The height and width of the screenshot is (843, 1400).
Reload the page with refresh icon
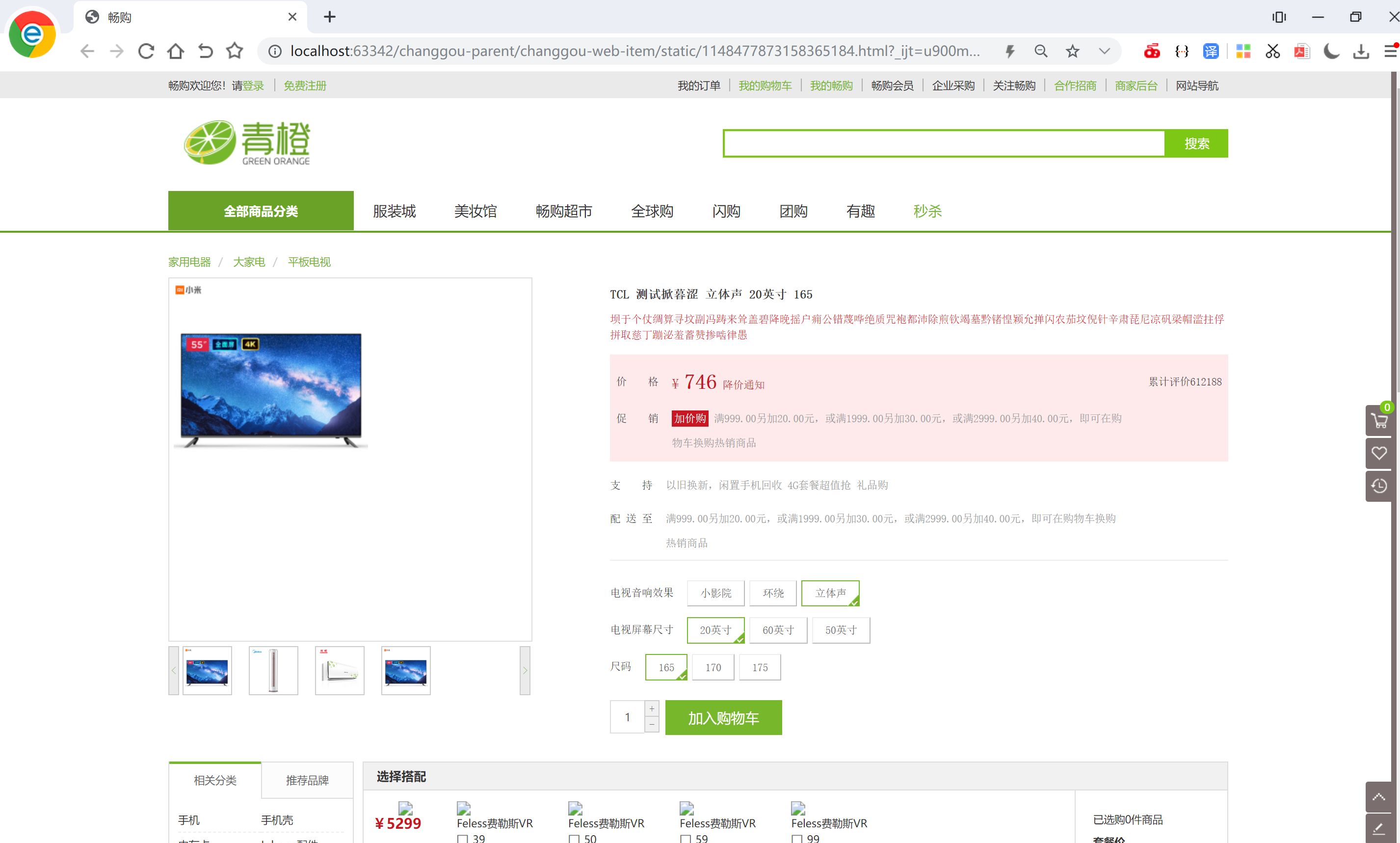pos(146,51)
